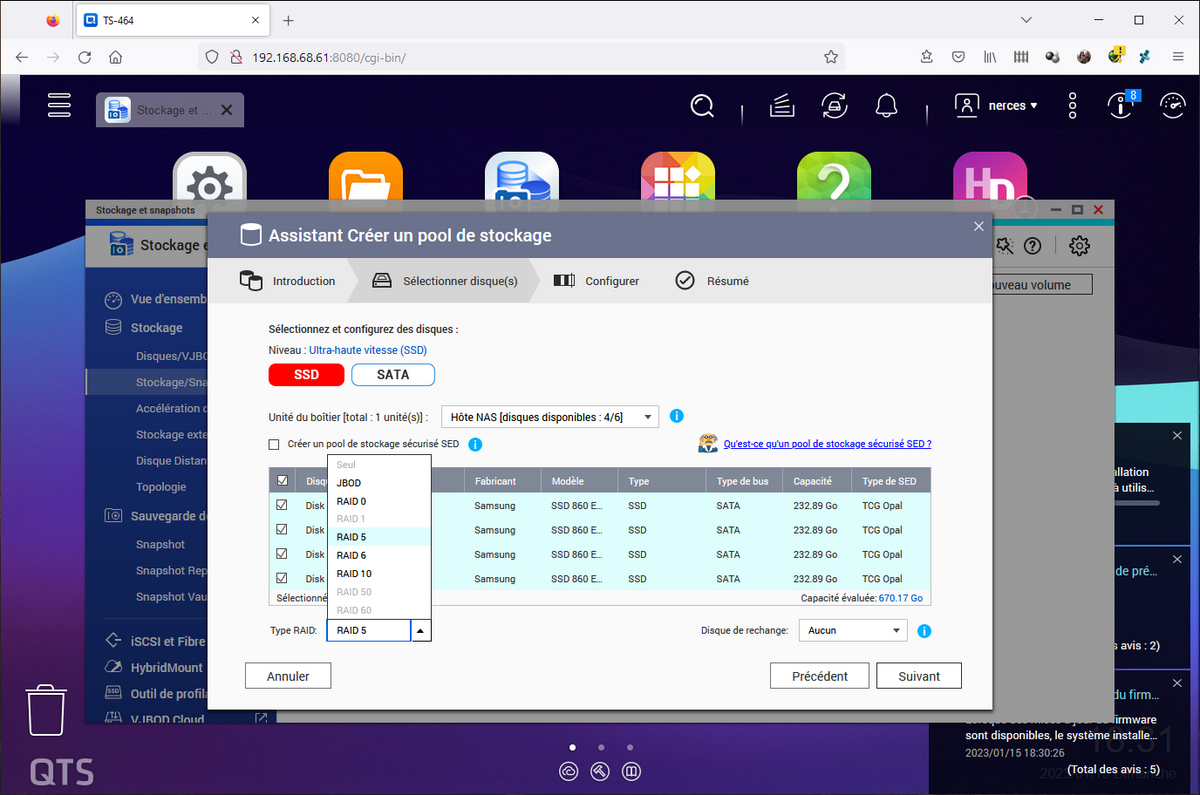Bookmark this page with star icon
Viewport: 1200px width, 795px height.
coord(831,57)
